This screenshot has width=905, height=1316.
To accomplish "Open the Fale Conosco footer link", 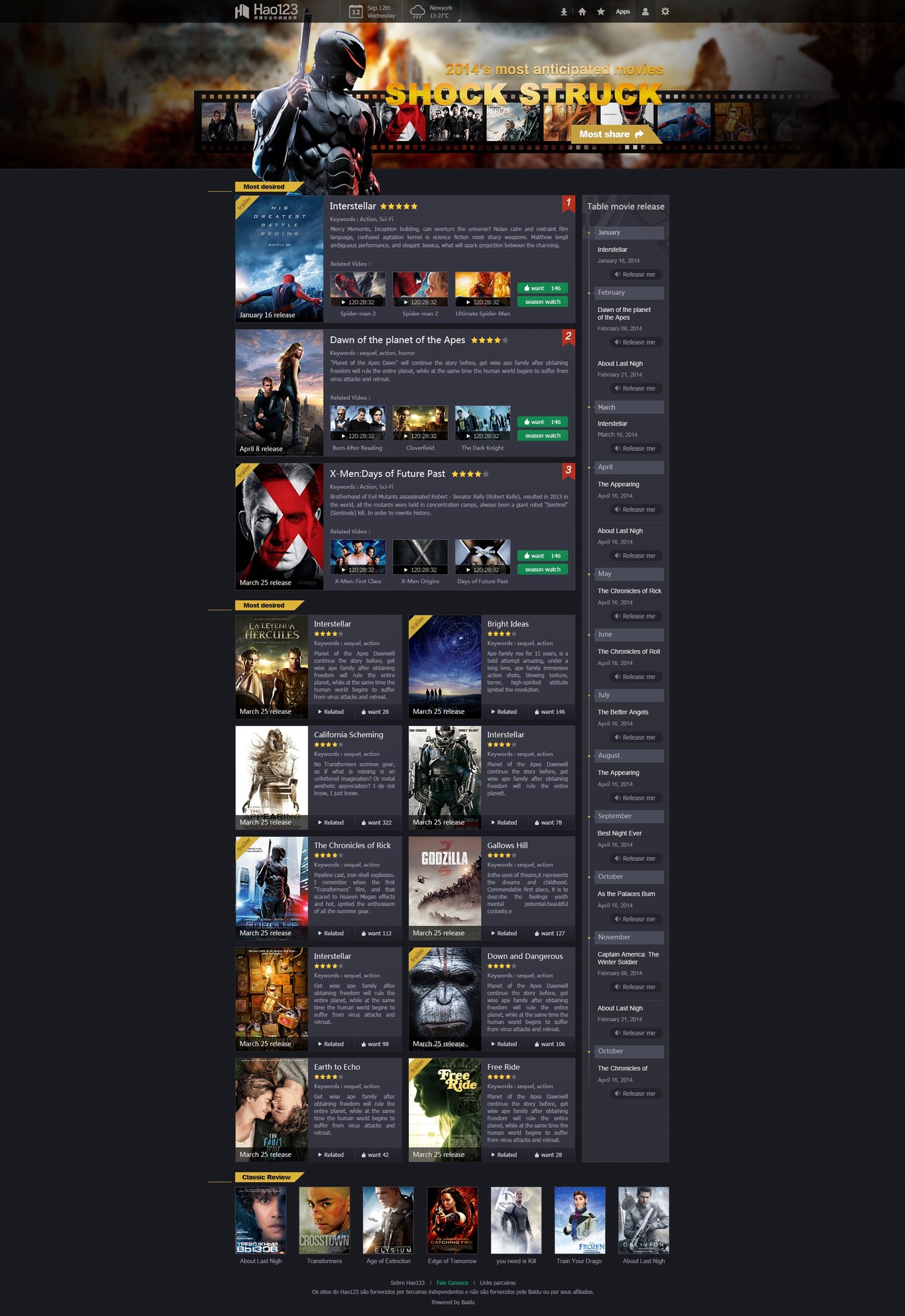I will click(452, 1283).
